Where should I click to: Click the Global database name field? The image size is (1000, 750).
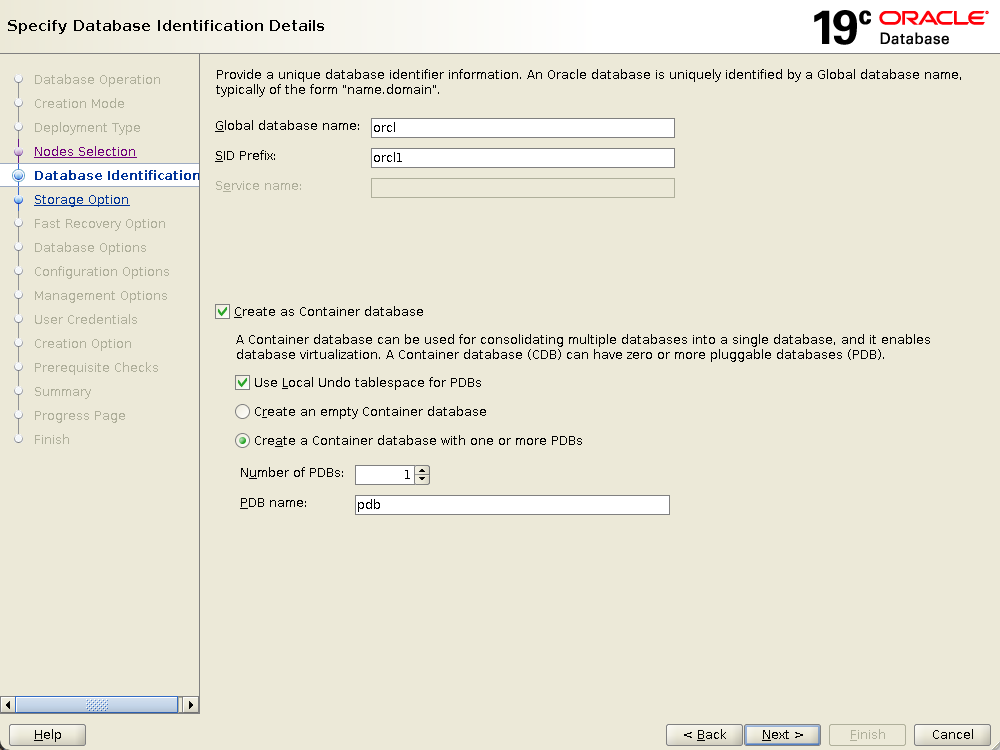[522, 128]
